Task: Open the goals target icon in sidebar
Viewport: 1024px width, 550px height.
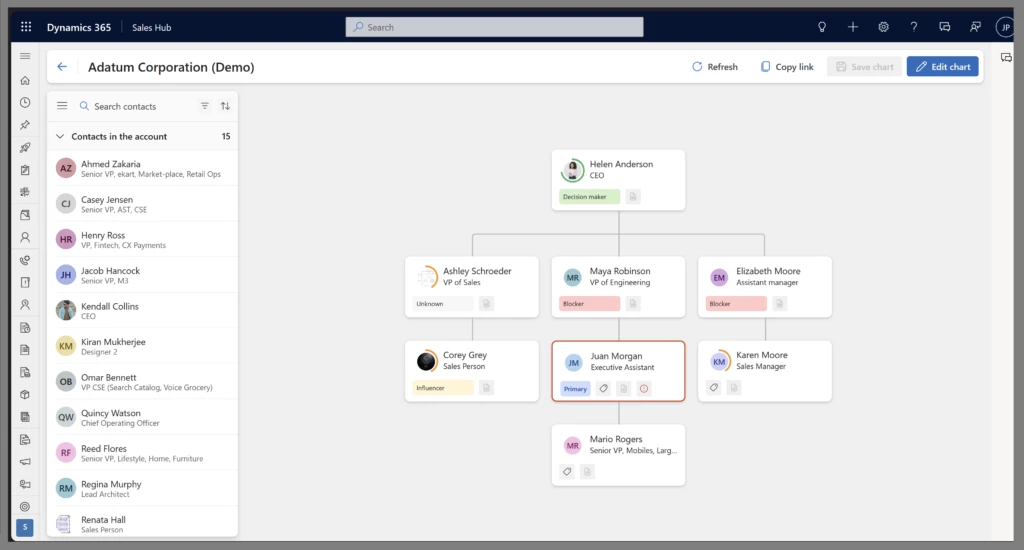Action: pyautogui.click(x=25, y=506)
